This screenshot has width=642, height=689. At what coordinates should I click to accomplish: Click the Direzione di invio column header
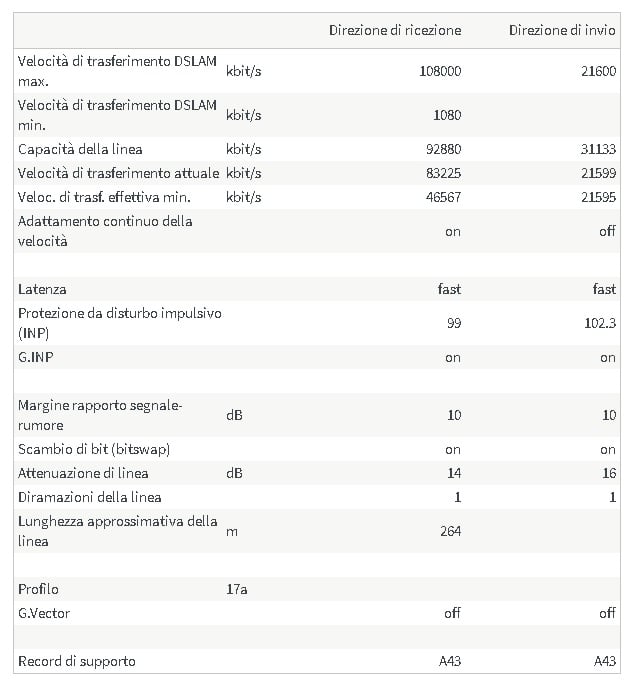[562, 30]
